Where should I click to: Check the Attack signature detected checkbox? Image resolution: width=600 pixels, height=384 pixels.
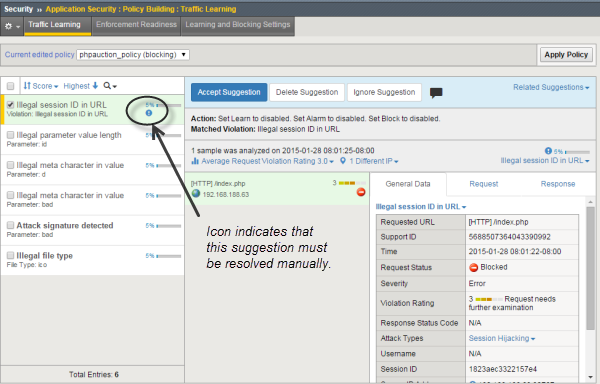(x=11, y=225)
